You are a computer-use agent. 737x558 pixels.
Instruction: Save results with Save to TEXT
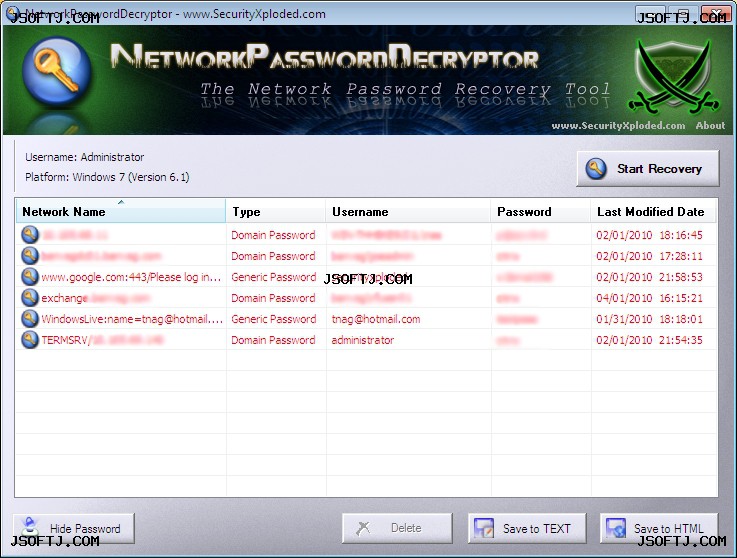(527, 528)
